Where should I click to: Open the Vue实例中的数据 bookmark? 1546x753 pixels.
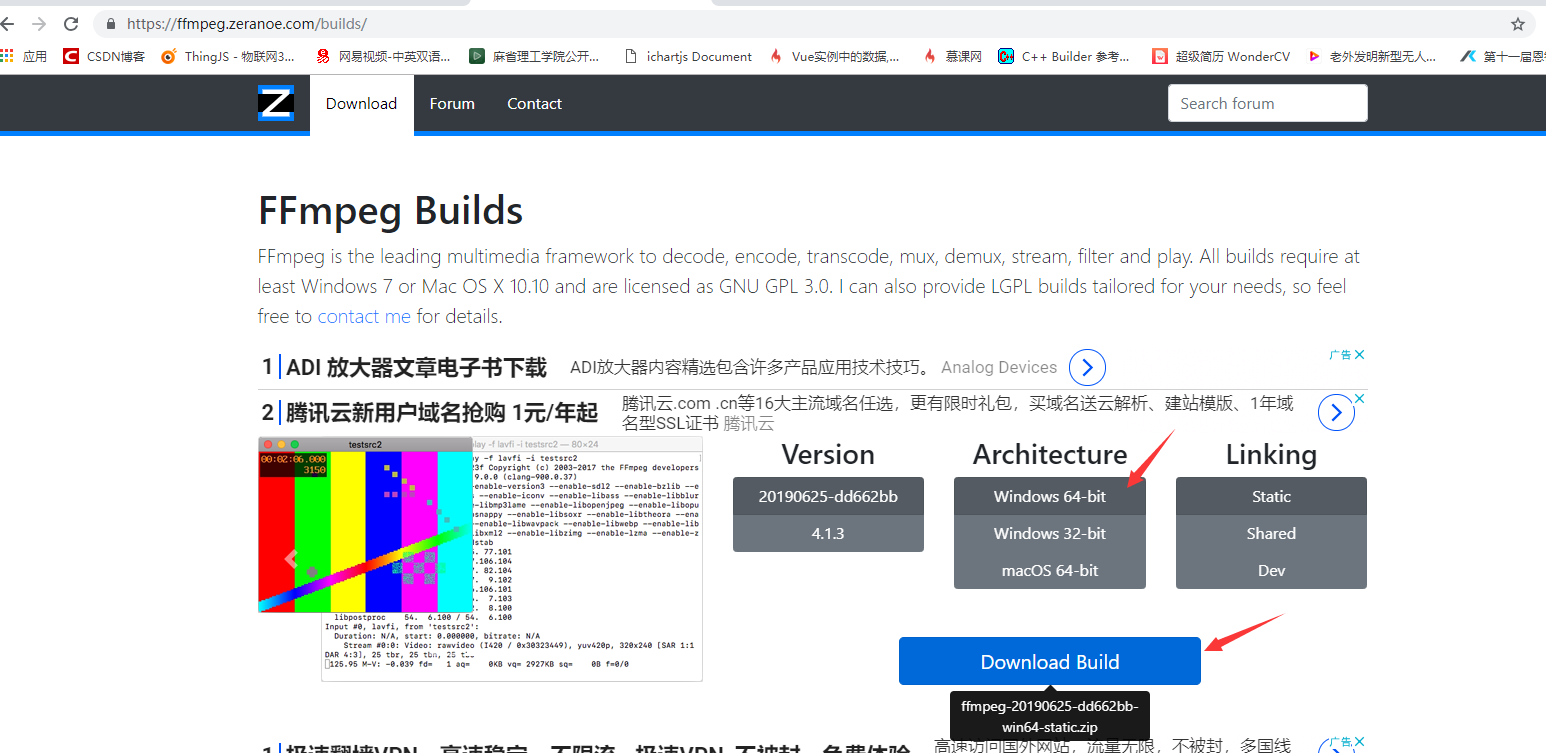pyautogui.click(x=834, y=56)
